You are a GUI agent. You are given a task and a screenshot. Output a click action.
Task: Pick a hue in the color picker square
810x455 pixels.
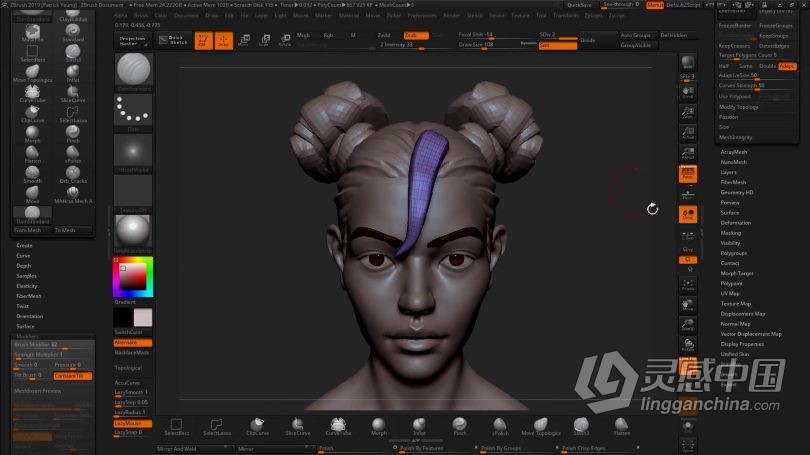pyautogui.click(x=133, y=277)
